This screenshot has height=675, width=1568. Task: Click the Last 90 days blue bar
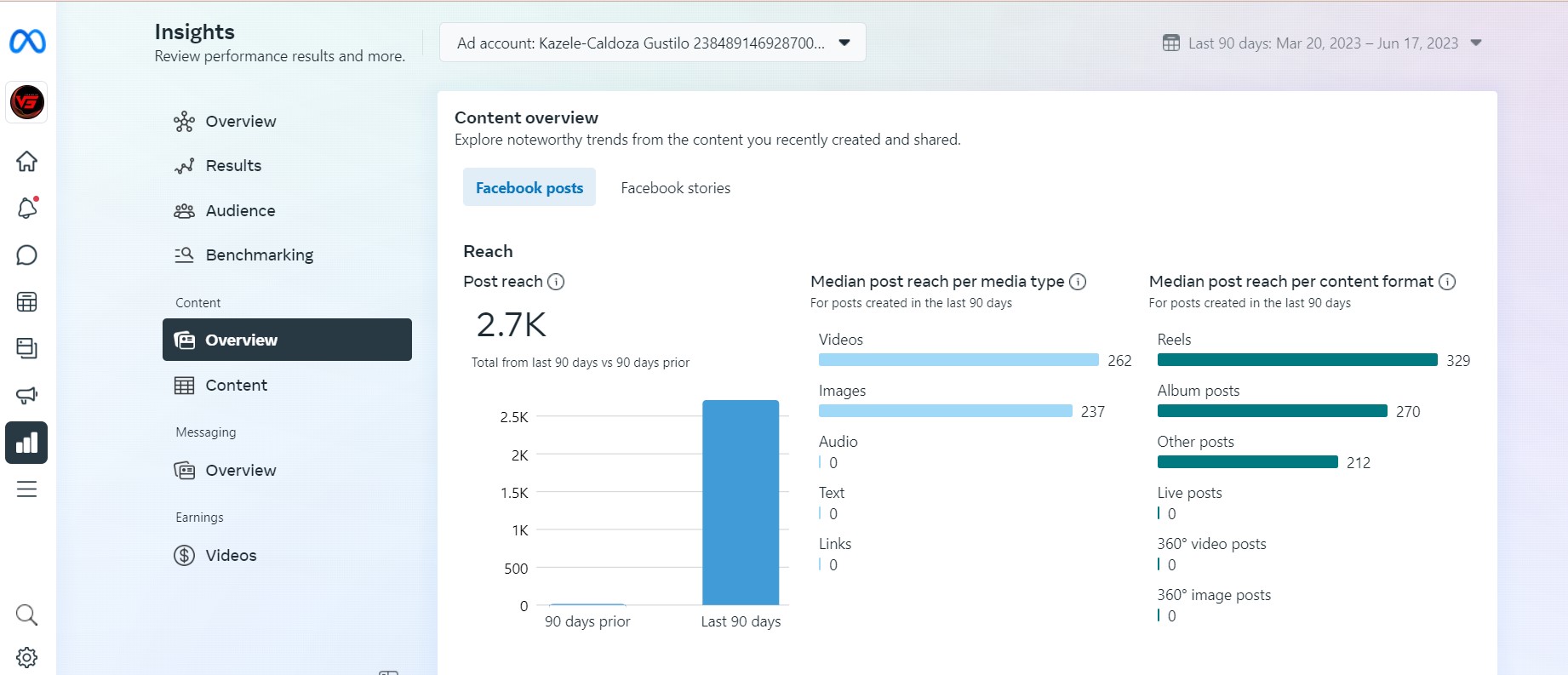[x=740, y=502]
